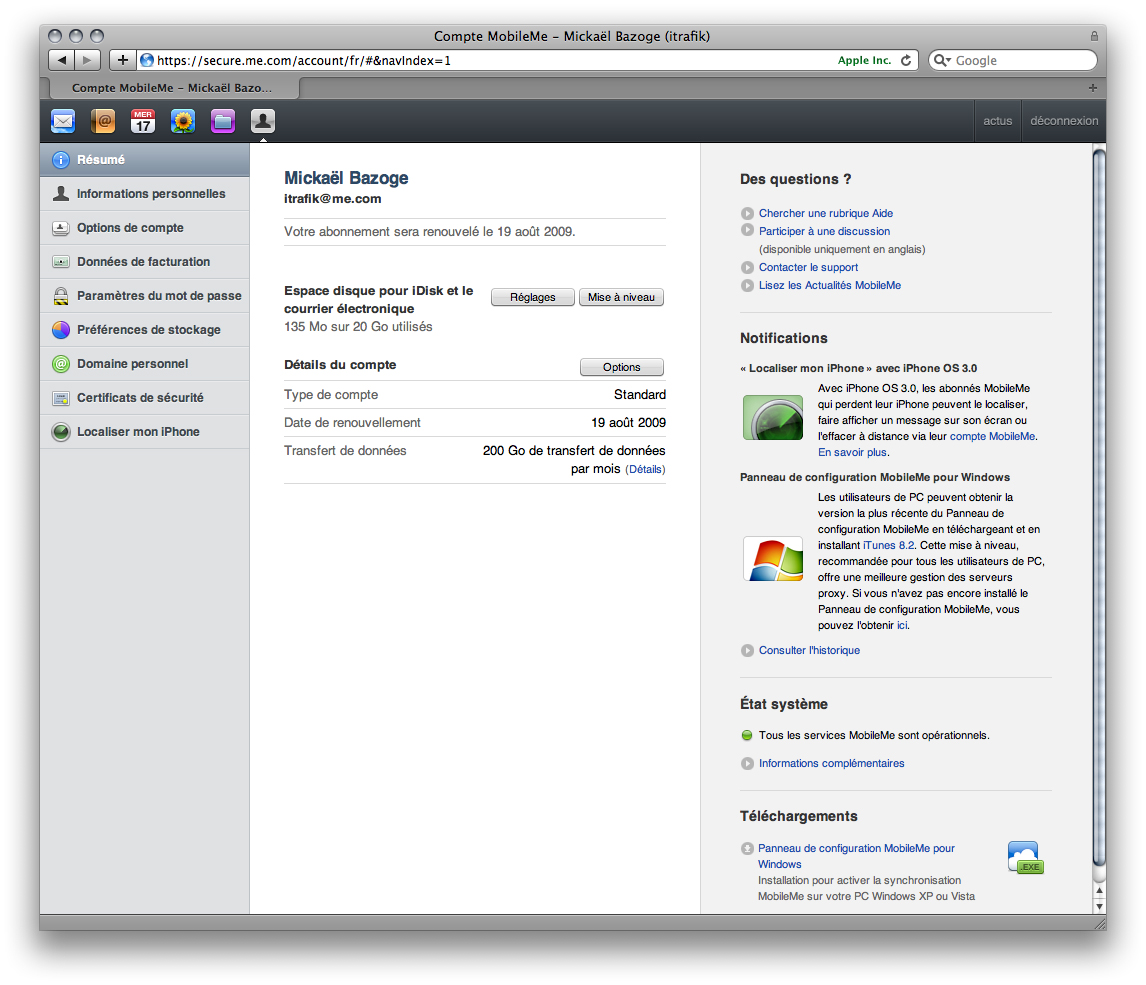
Task: Open Contacter le support link
Action: point(808,267)
